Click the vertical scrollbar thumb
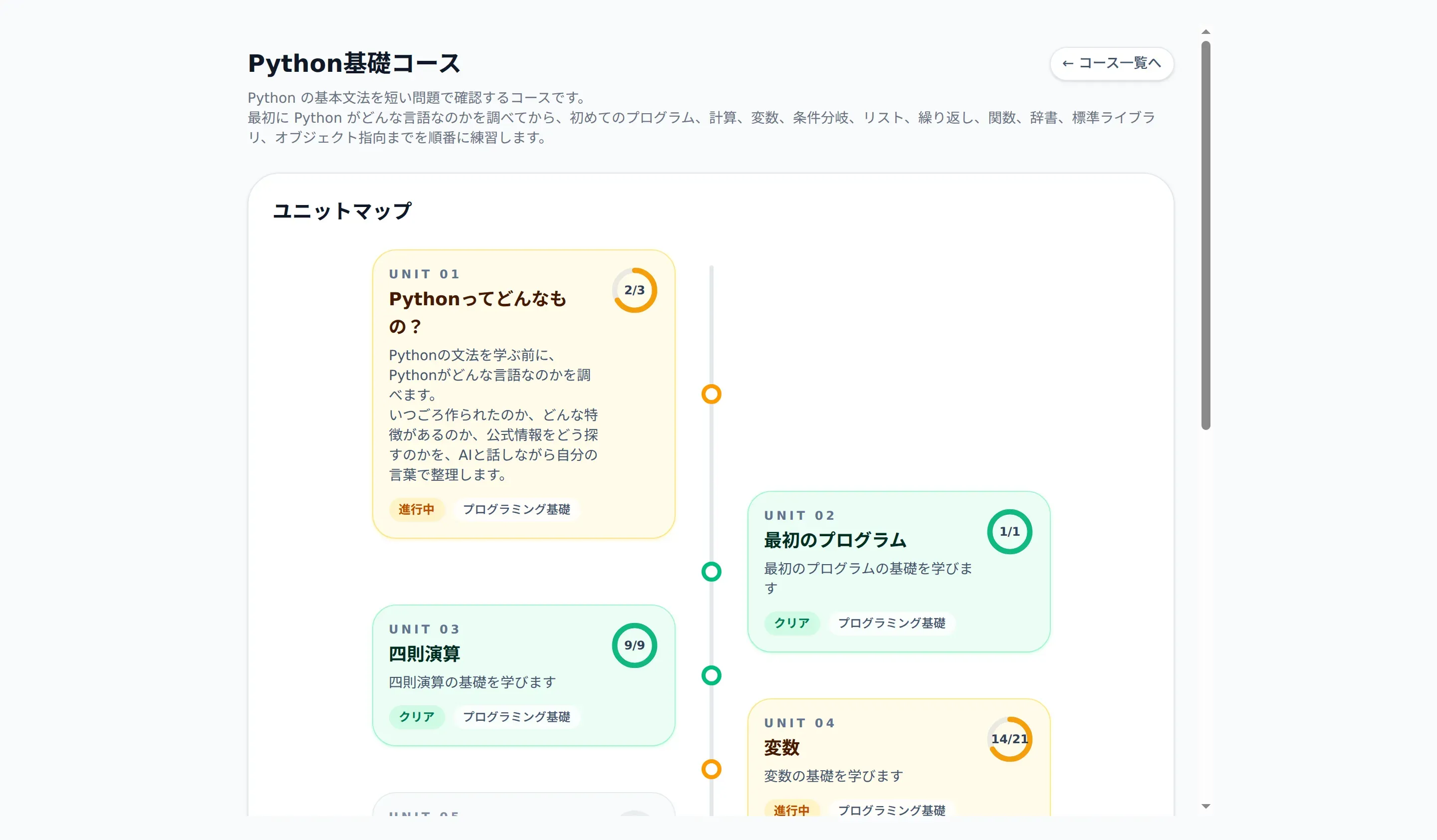The height and width of the screenshot is (840, 1437). point(1205,235)
